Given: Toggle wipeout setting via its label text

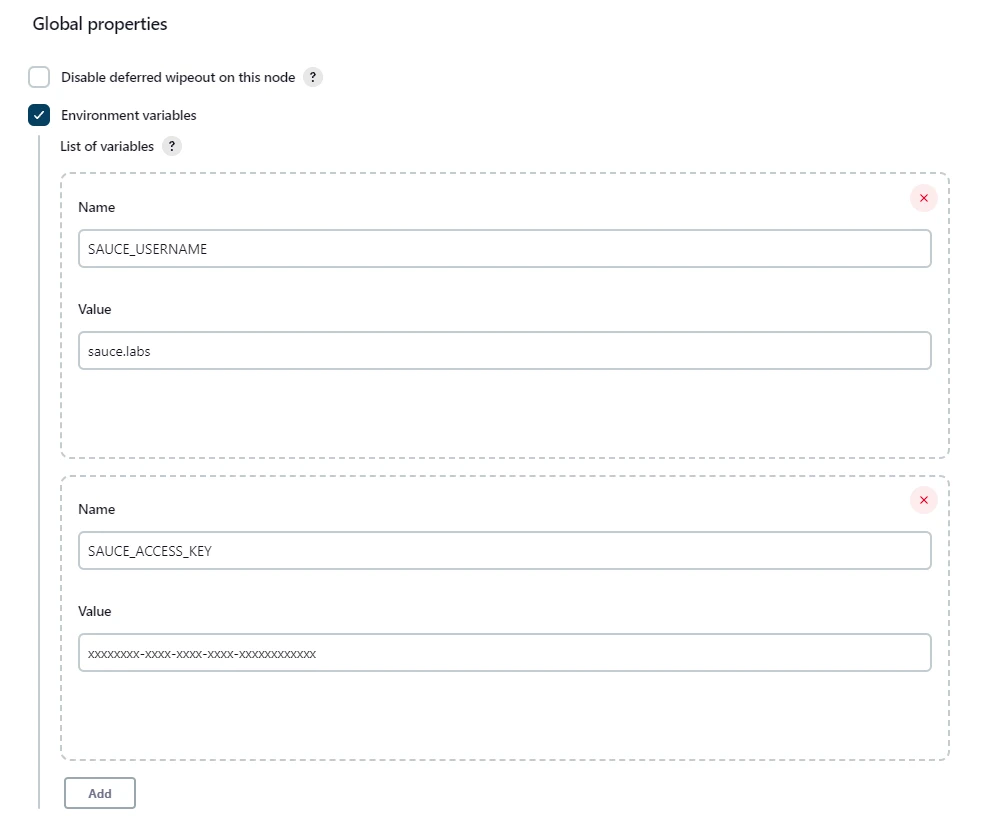Looking at the screenshot, I should (x=175, y=77).
